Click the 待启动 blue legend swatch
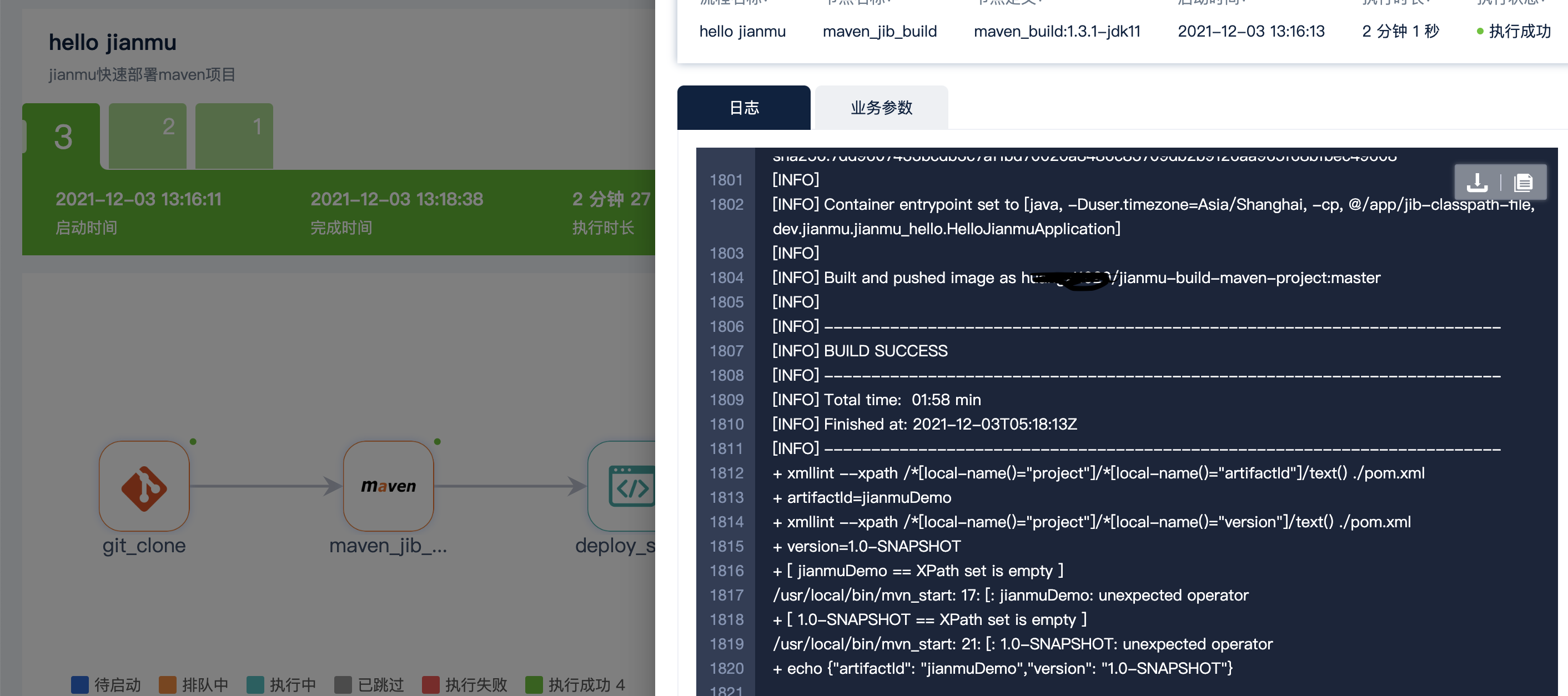 (80, 684)
